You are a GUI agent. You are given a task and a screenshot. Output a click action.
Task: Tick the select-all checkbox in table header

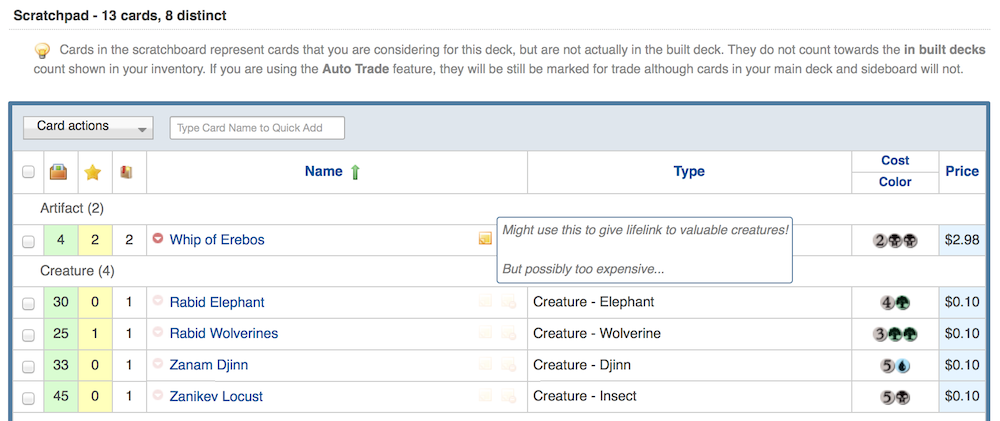pos(28,172)
